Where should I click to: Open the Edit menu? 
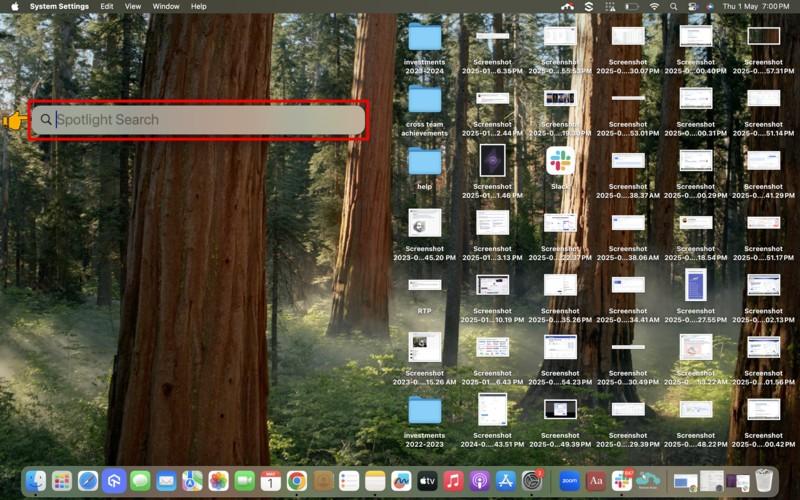(x=107, y=7)
